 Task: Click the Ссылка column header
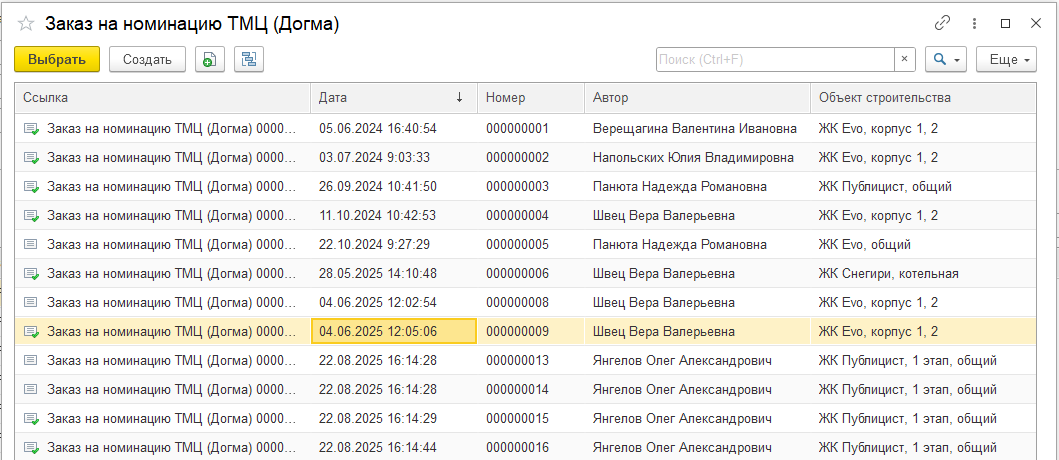click(162, 98)
